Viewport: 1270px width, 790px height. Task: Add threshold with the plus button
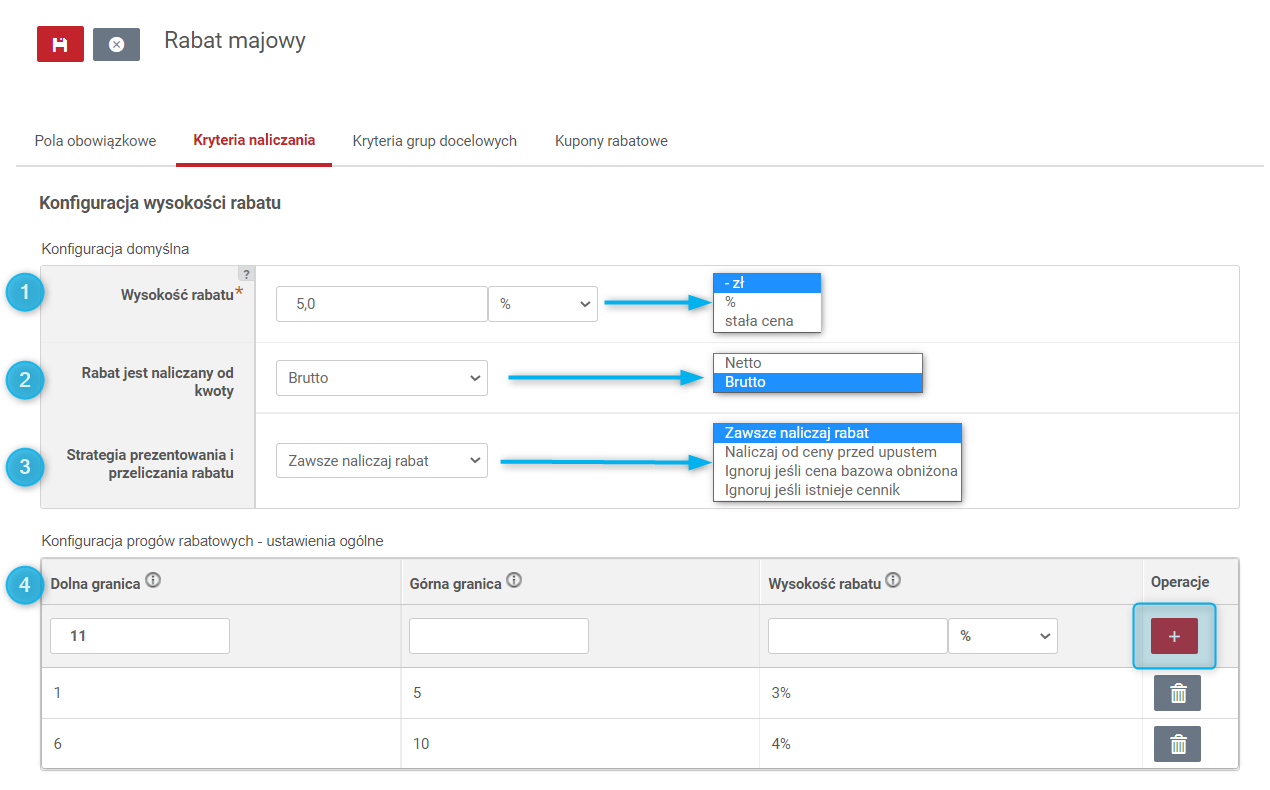click(x=1174, y=636)
